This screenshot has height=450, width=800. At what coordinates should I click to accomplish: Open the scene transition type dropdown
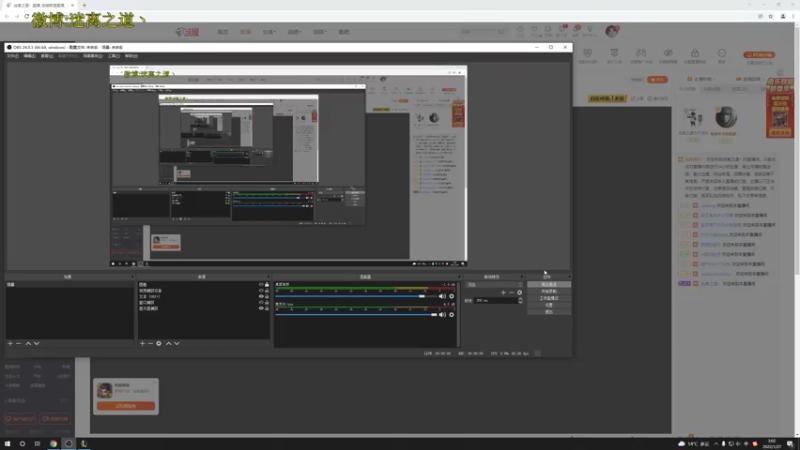[x=495, y=285]
